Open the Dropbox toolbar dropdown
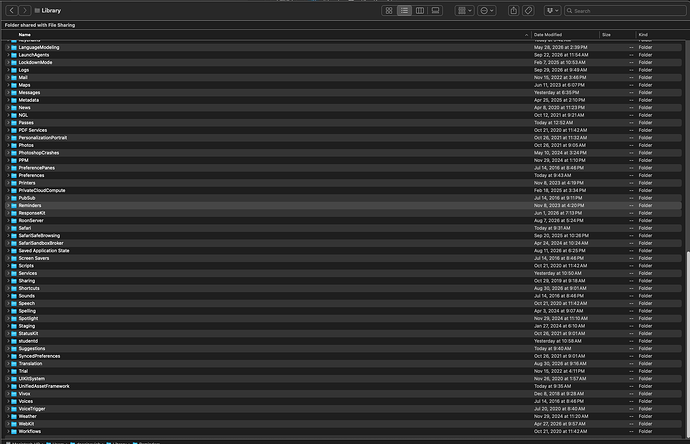This screenshot has height=444, width=690. click(552, 11)
